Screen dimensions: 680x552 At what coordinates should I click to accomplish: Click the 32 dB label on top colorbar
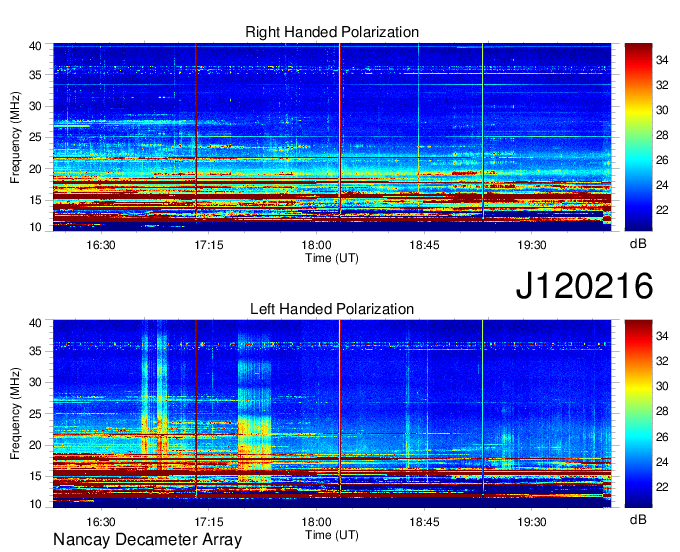[662, 85]
